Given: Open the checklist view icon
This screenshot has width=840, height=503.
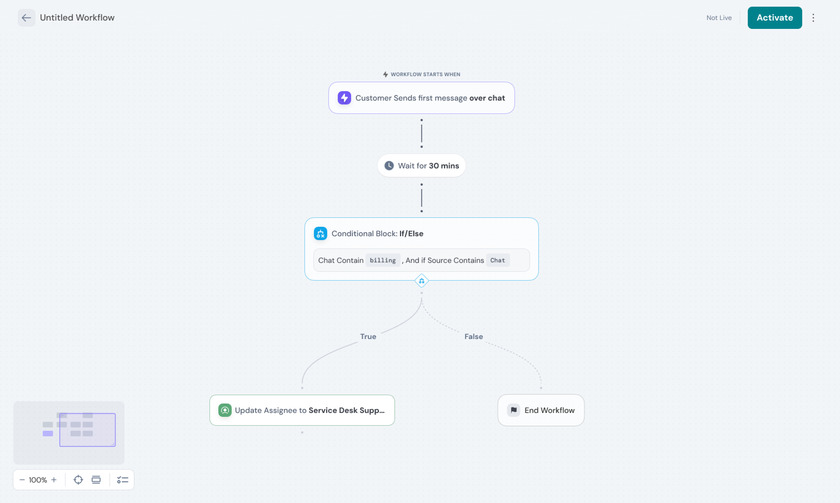Looking at the screenshot, I should [122, 480].
